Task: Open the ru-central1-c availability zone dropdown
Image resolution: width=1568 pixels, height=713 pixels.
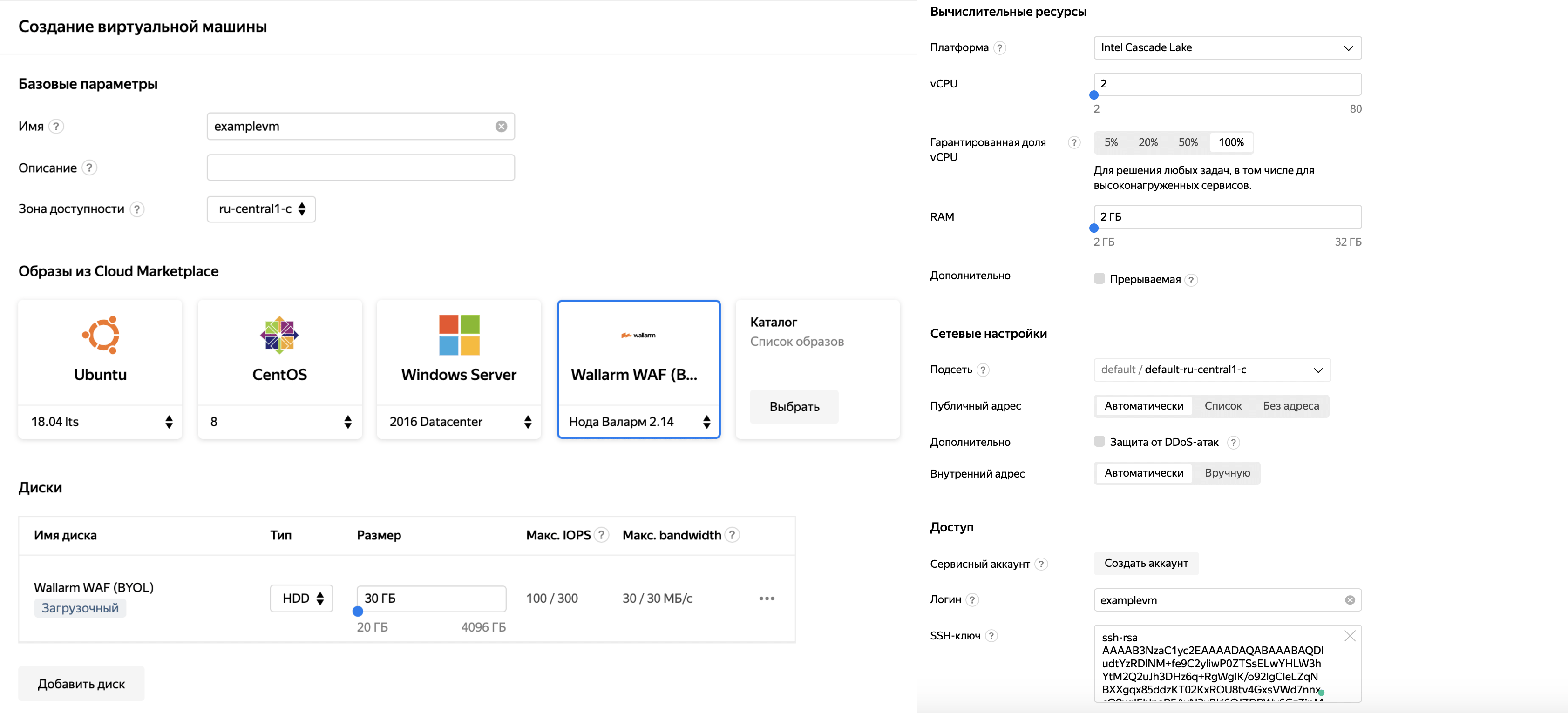Action: [x=261, y=209]
